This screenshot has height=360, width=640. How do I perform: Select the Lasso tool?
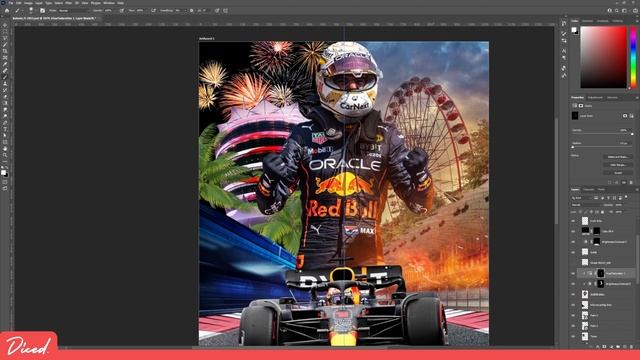pyautogui.click(x=5, y=38)
